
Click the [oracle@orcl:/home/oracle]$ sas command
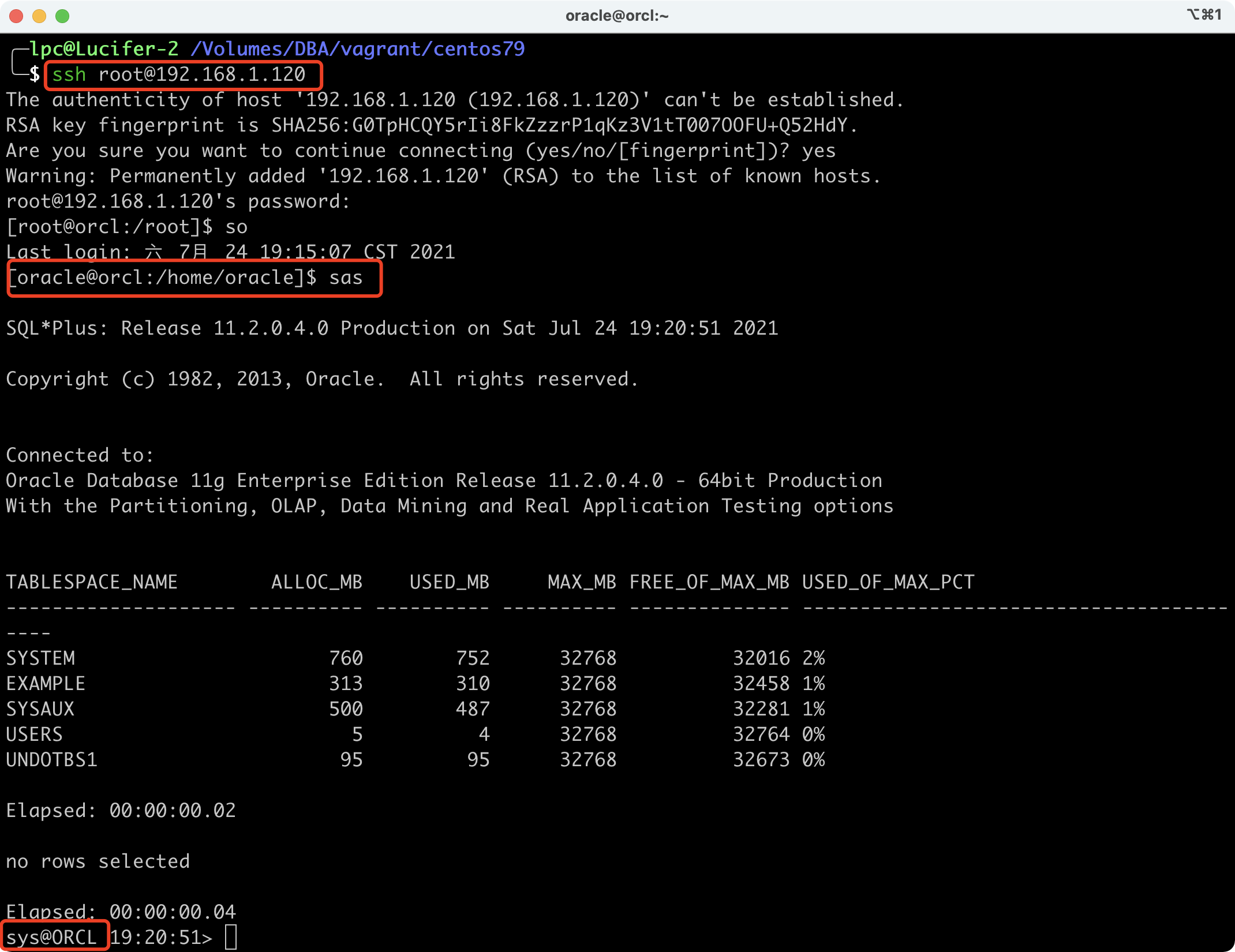[185, 278]
